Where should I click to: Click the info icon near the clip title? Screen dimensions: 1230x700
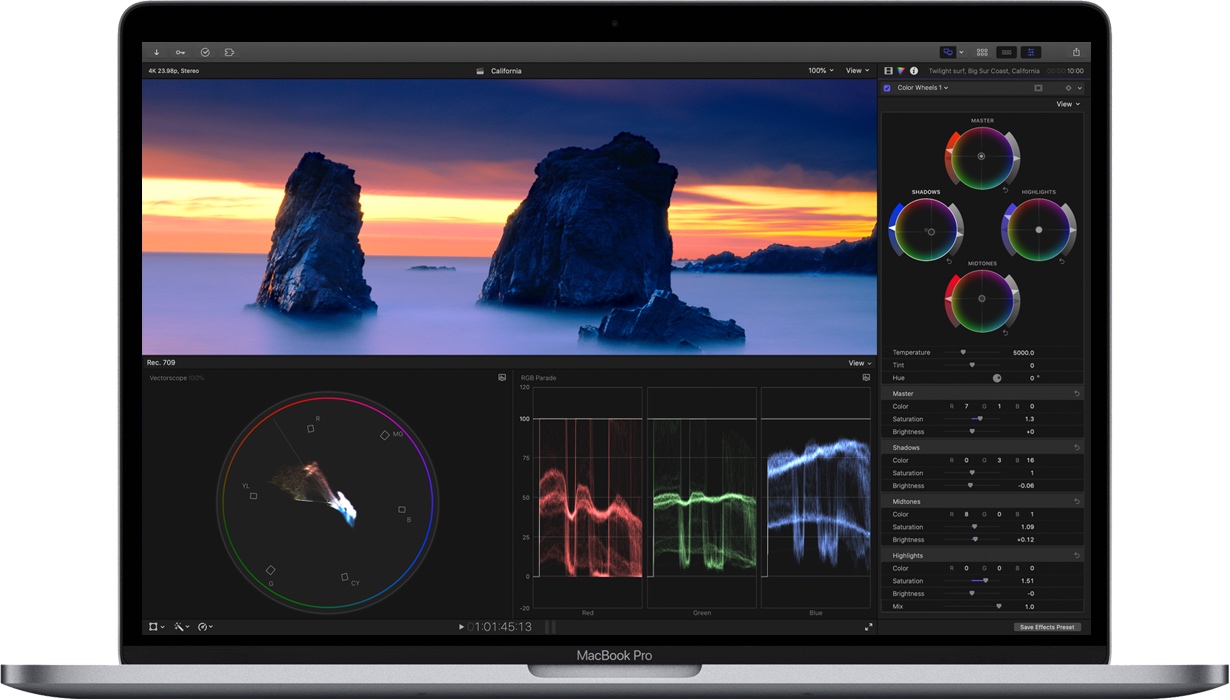pos(913,70)
